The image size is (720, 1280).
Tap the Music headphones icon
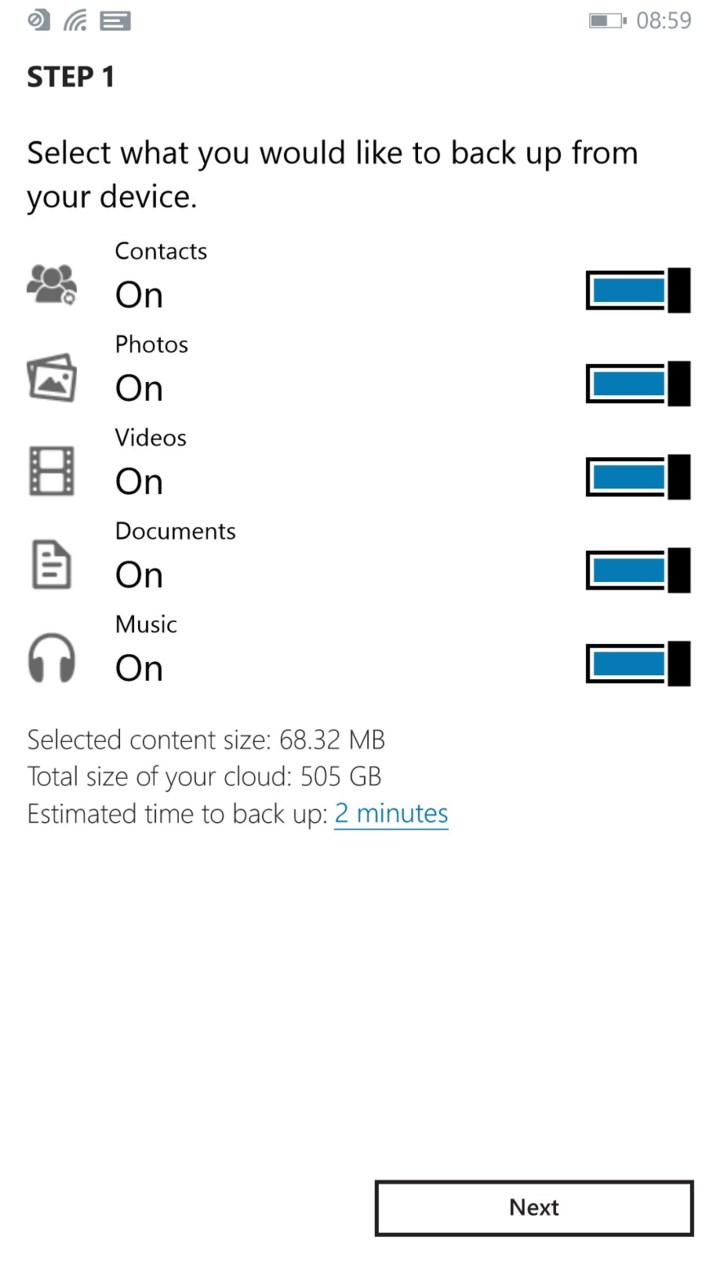point(50,657)
